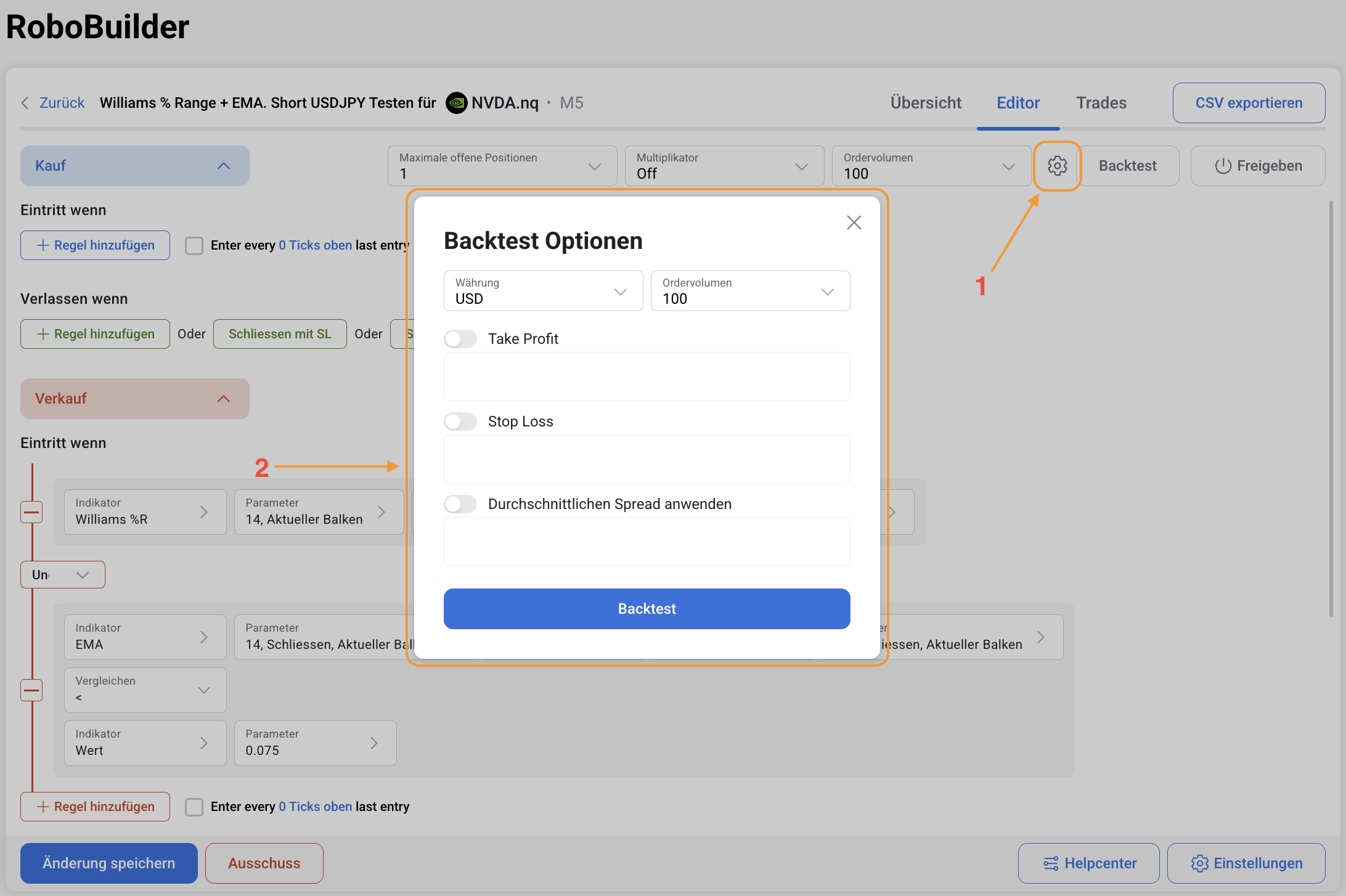The height and width of the screenshot is (896, 1346).
Task: Click the Take Profit value input field
Action: click(x=646, y=377)
